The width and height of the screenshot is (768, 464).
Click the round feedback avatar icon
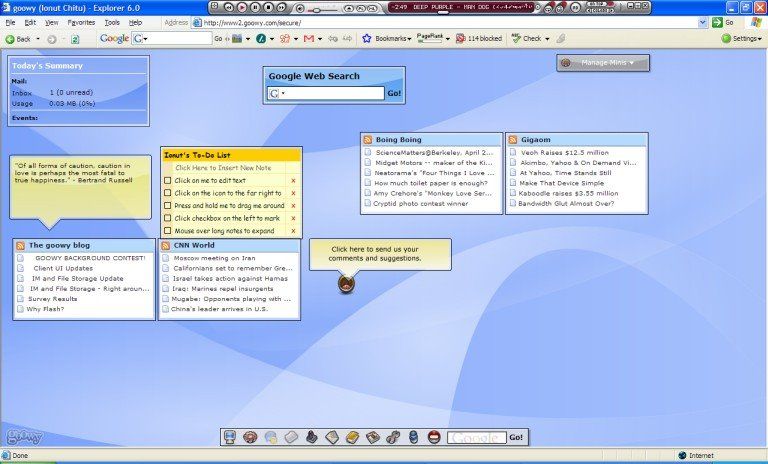coord(346,284)
